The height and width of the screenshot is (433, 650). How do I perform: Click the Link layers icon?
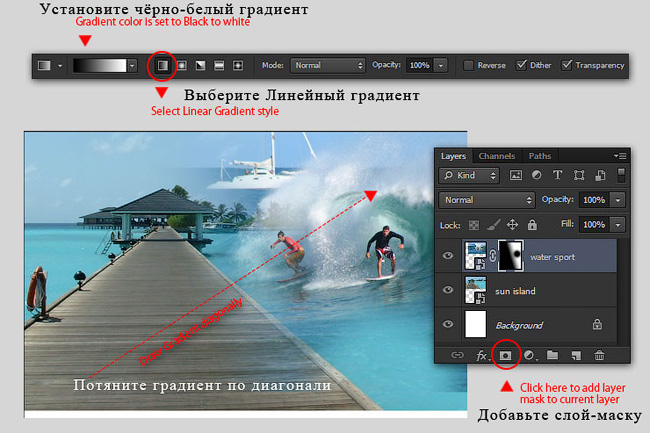[x=457, y=355]
